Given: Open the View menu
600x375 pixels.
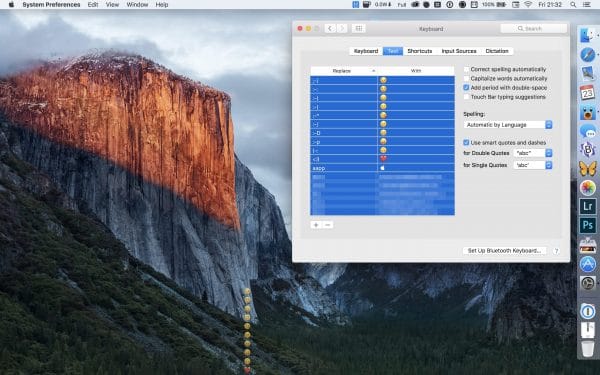Looking at the screenshot, I should click(112, 5).
